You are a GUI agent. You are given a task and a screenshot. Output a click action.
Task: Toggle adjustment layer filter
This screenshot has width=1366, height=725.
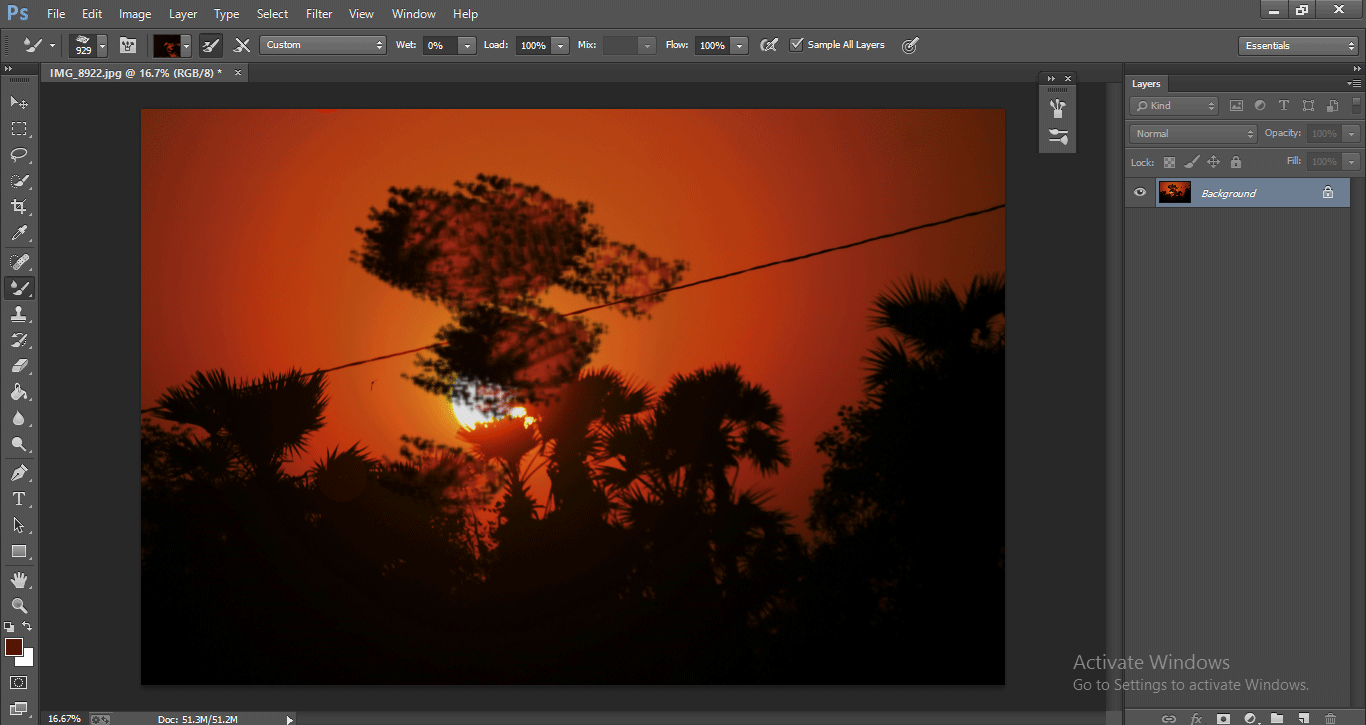(1260, 106)
